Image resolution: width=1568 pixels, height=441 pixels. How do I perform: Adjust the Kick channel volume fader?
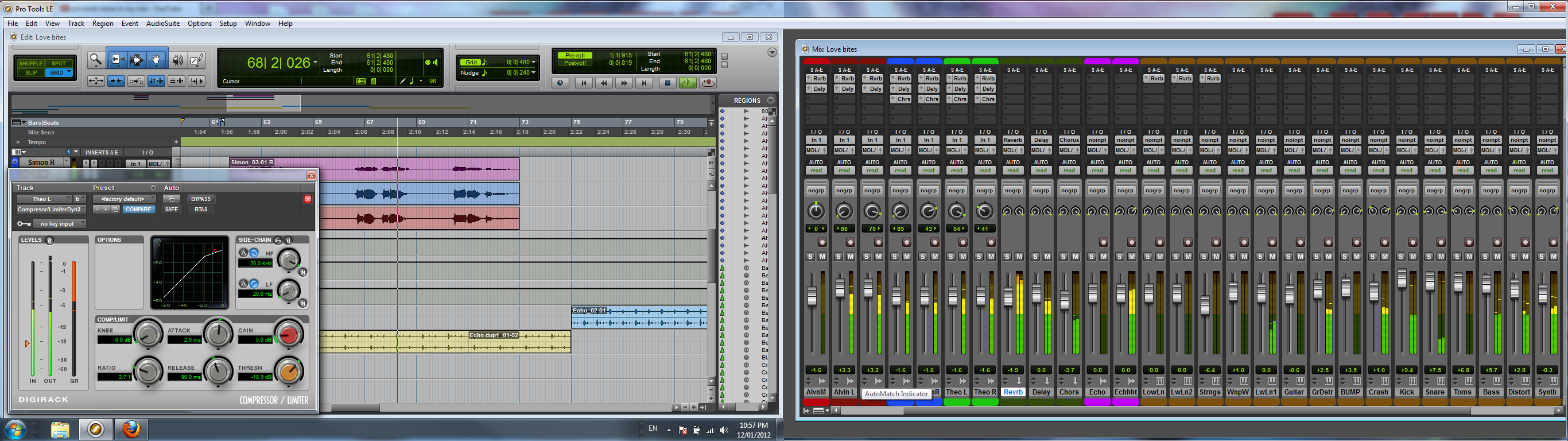(1403, 278)
